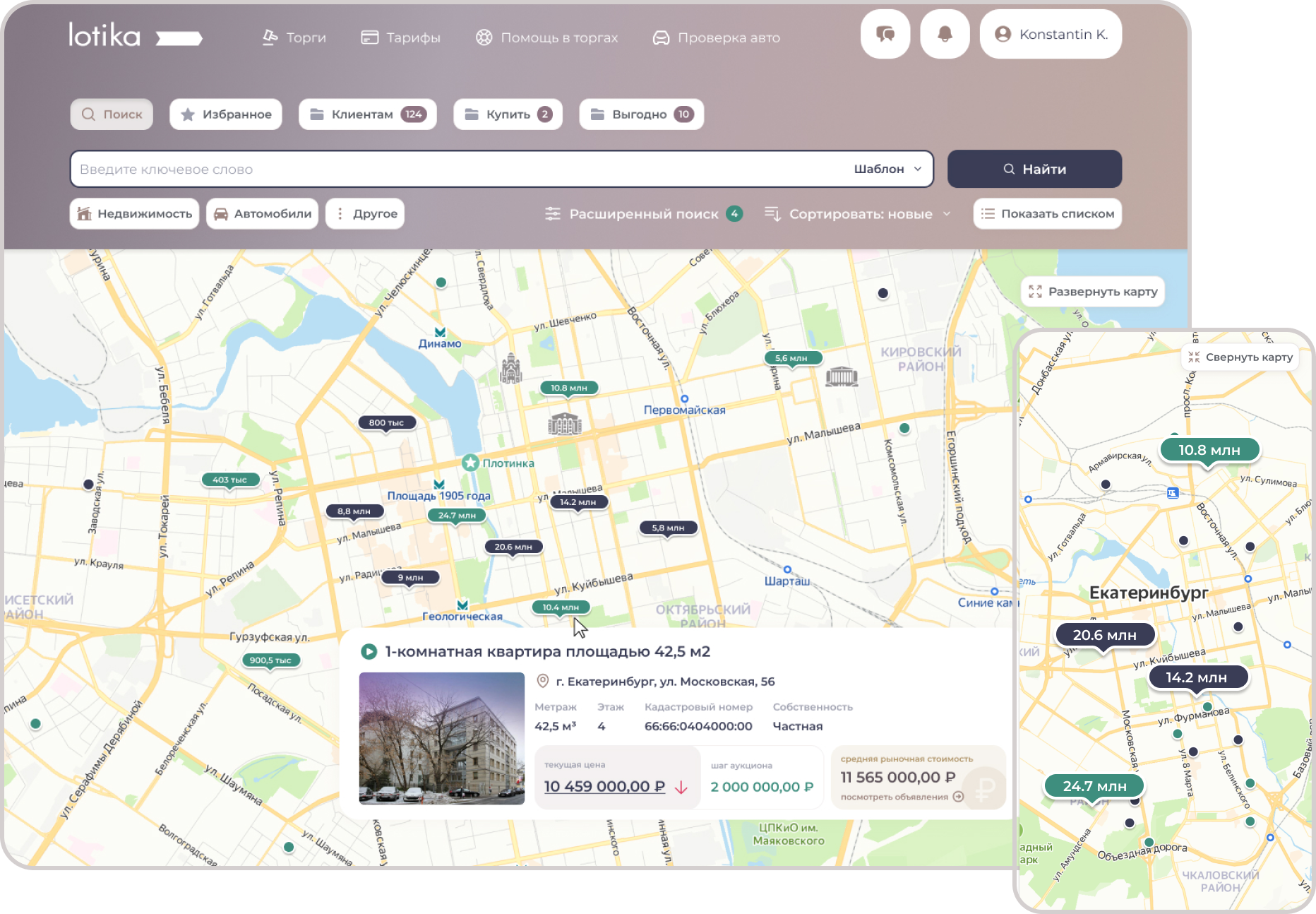This screenshot has height=914, width=1316.
Task: Select 24.7 млн marker on mobile map
Action: point(1095,786)
